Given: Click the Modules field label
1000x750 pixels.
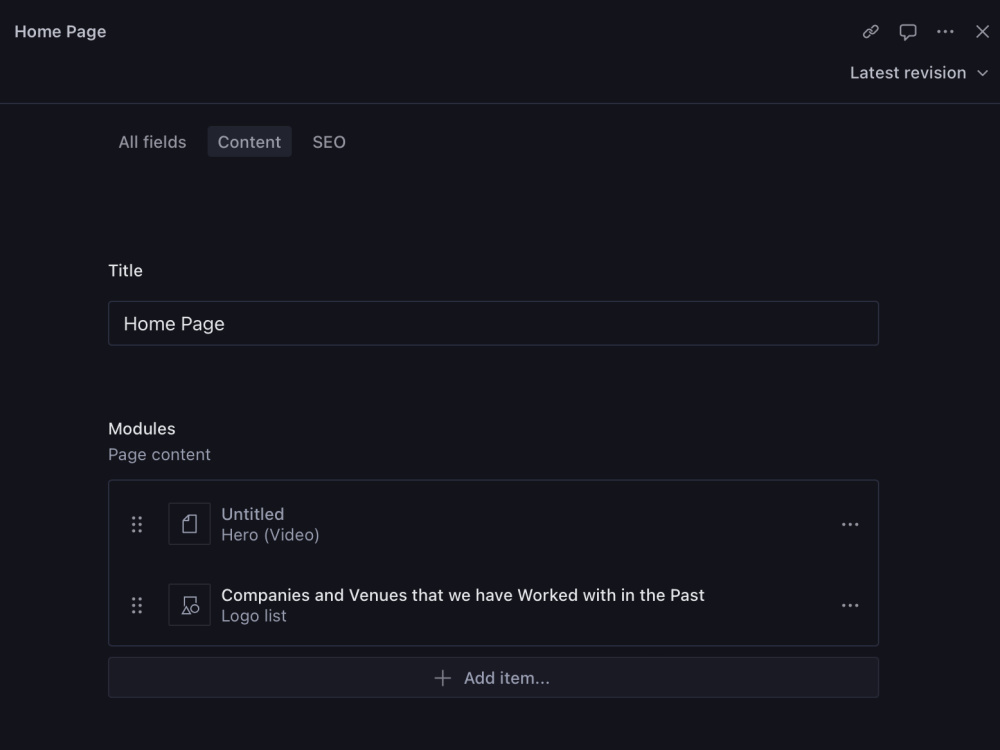Looking at the screenshot, I should coord(142,429).
